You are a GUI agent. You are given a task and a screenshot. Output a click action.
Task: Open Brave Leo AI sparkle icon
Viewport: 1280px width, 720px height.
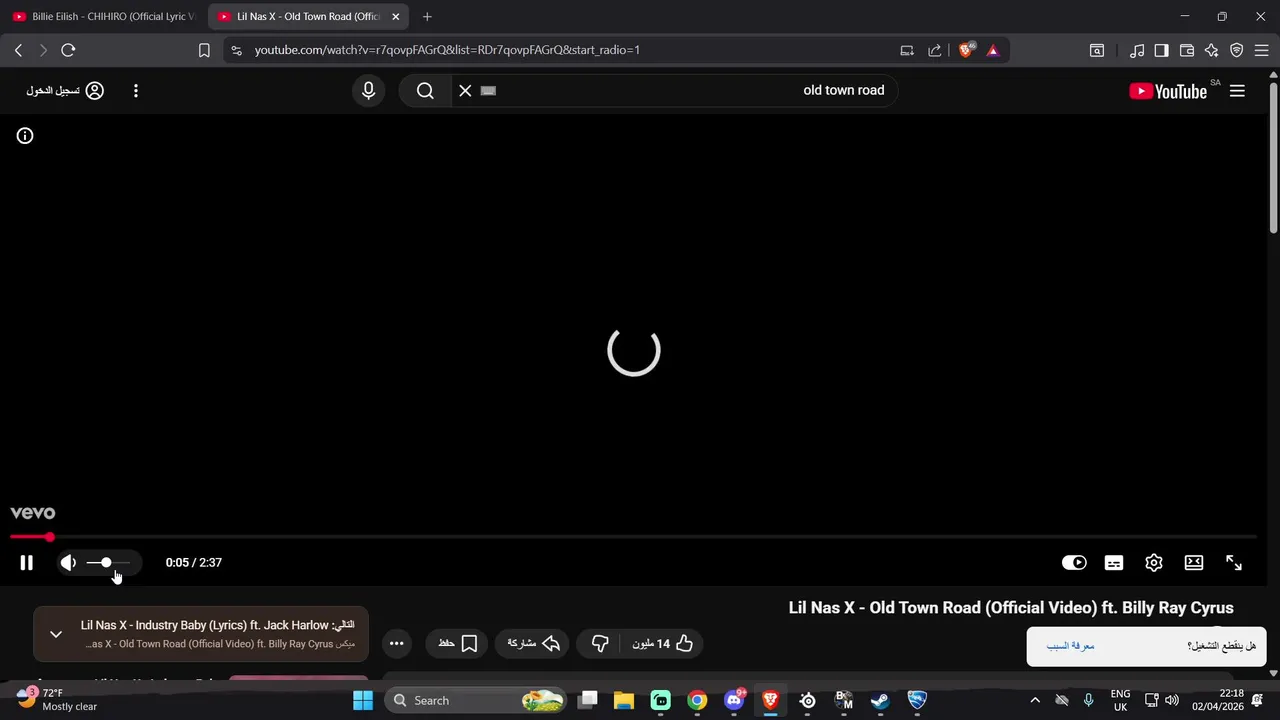(x=1211, y=50)
